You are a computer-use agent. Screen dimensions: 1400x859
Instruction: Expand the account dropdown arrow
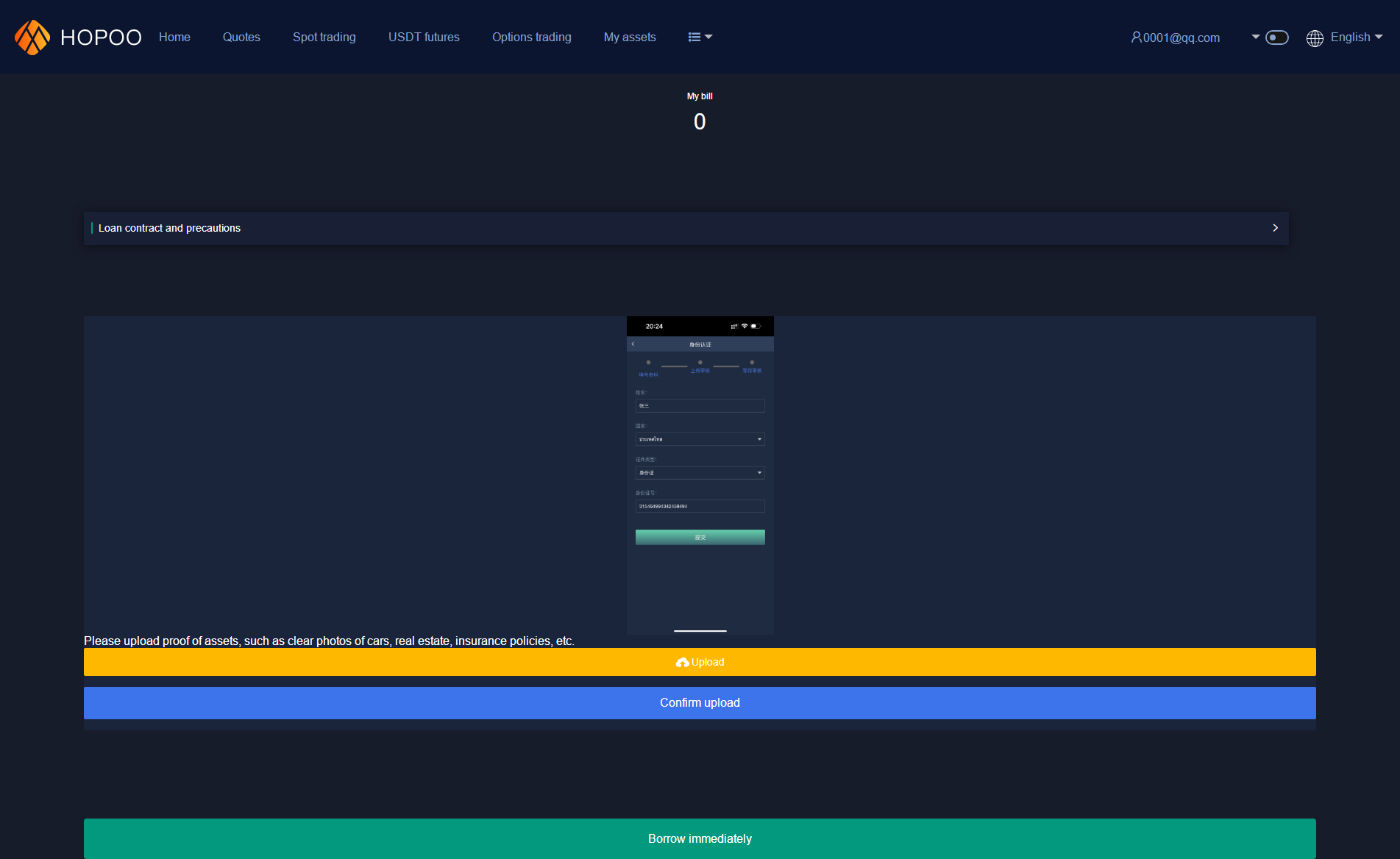click(1256, 37)
